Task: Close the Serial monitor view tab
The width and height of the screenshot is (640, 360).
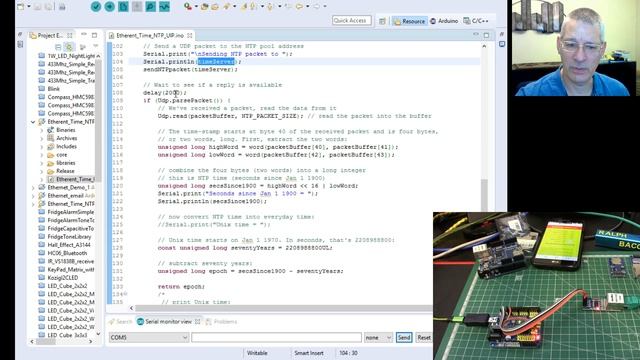Action: (198, 322)
